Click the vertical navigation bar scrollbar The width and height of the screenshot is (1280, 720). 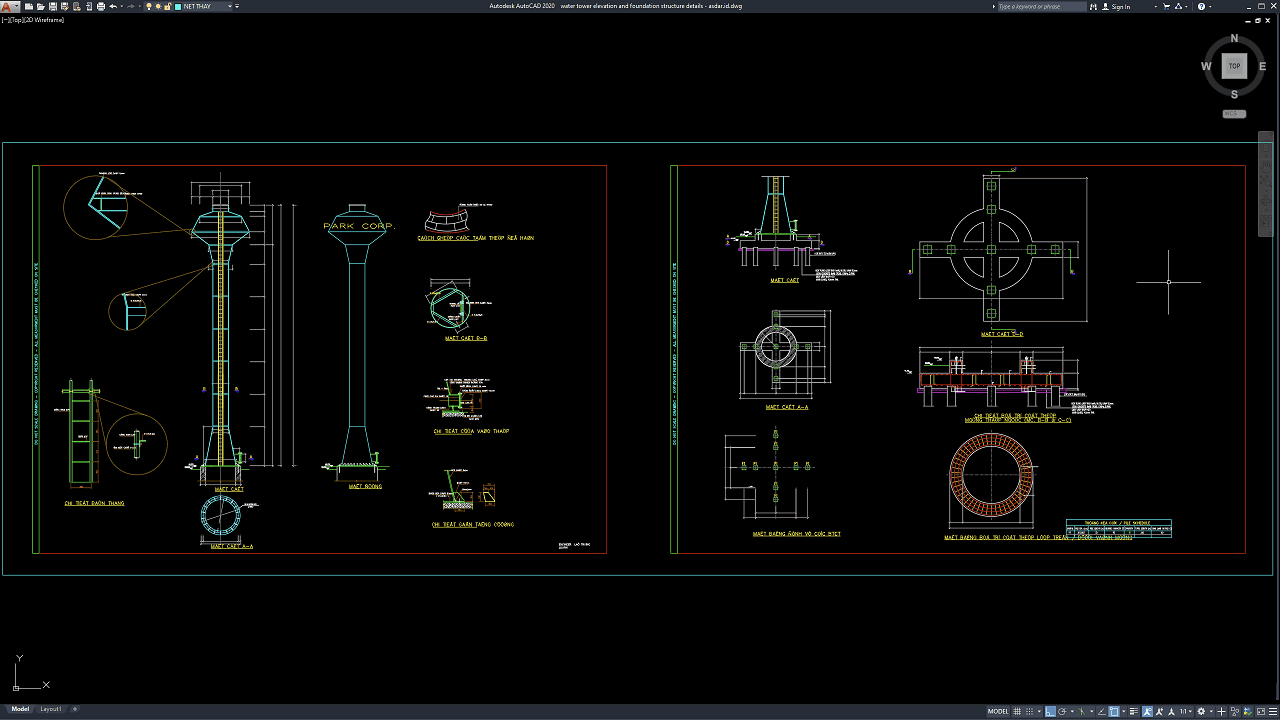click(1265, 184)
